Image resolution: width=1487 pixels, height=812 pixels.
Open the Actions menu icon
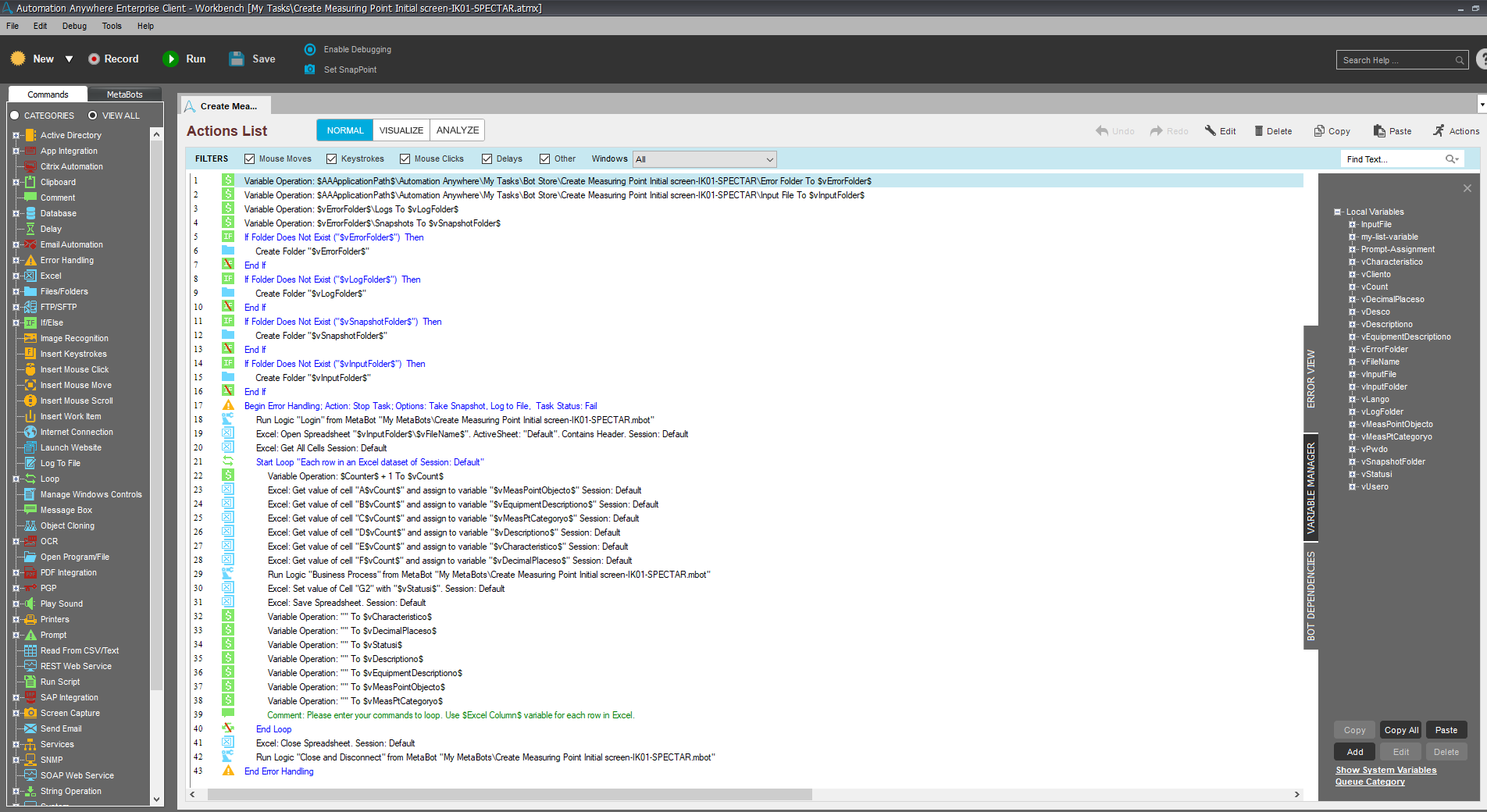1439,131
